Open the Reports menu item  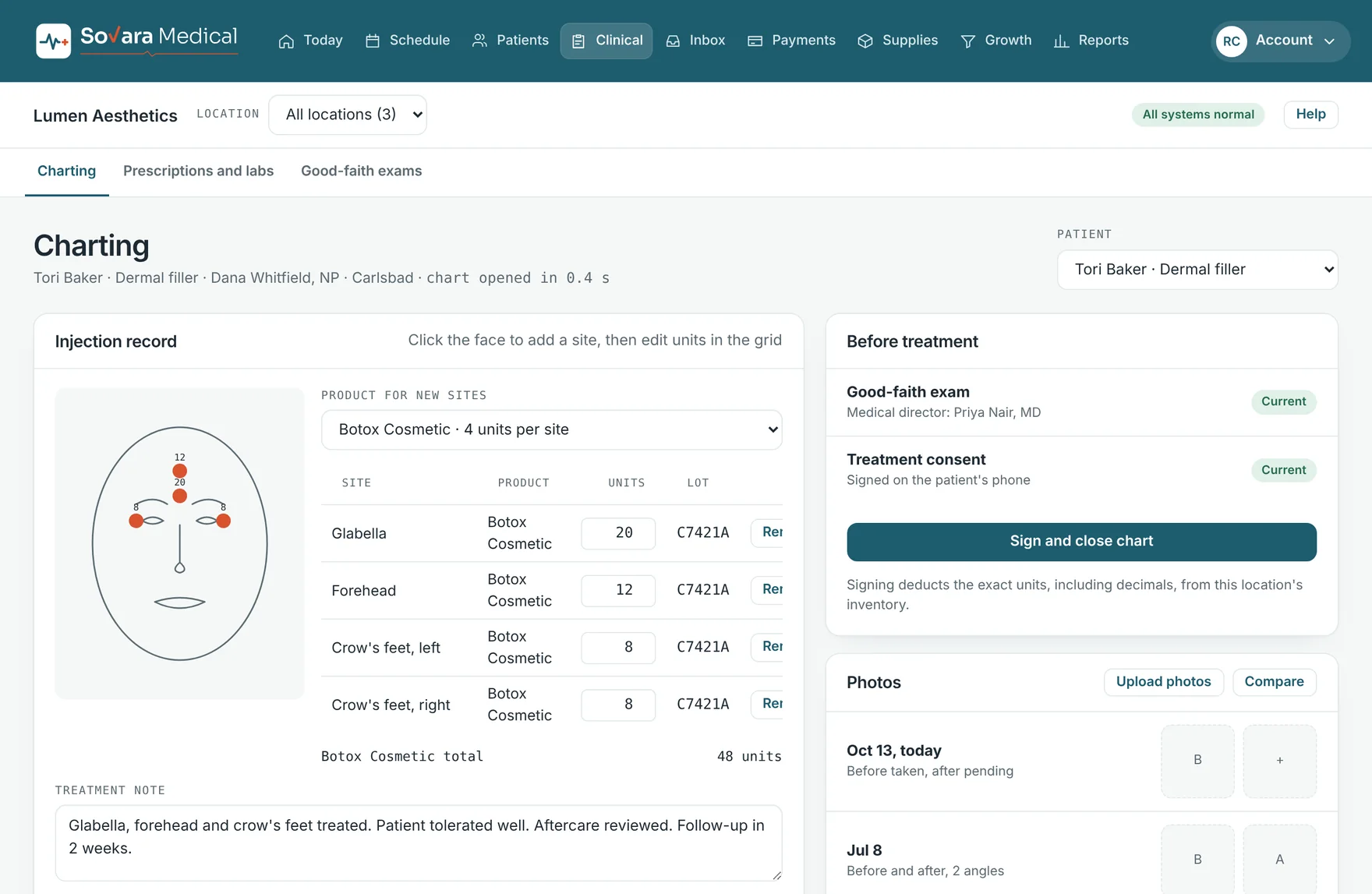(1091, 41)
